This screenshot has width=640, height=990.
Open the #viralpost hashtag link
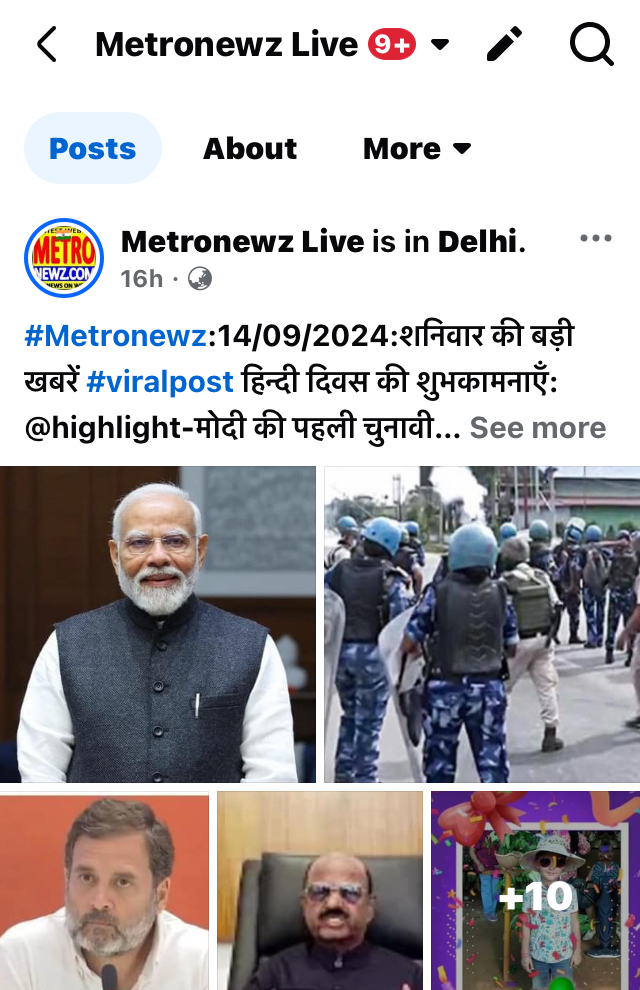pyautogui.click(x=160, y=381)
